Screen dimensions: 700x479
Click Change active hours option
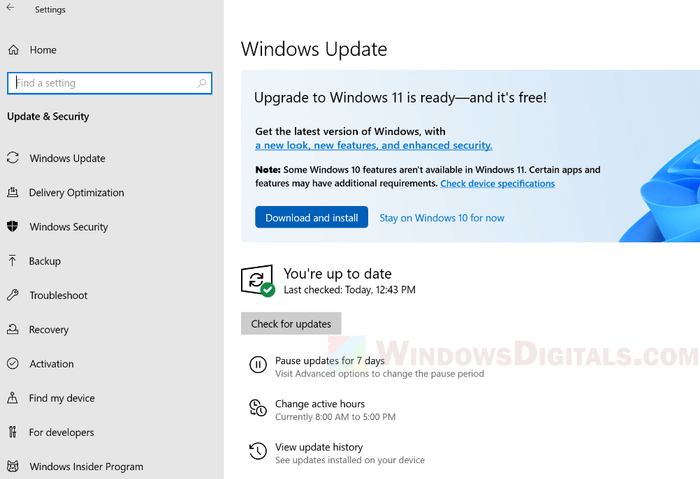tap(320, 404)
